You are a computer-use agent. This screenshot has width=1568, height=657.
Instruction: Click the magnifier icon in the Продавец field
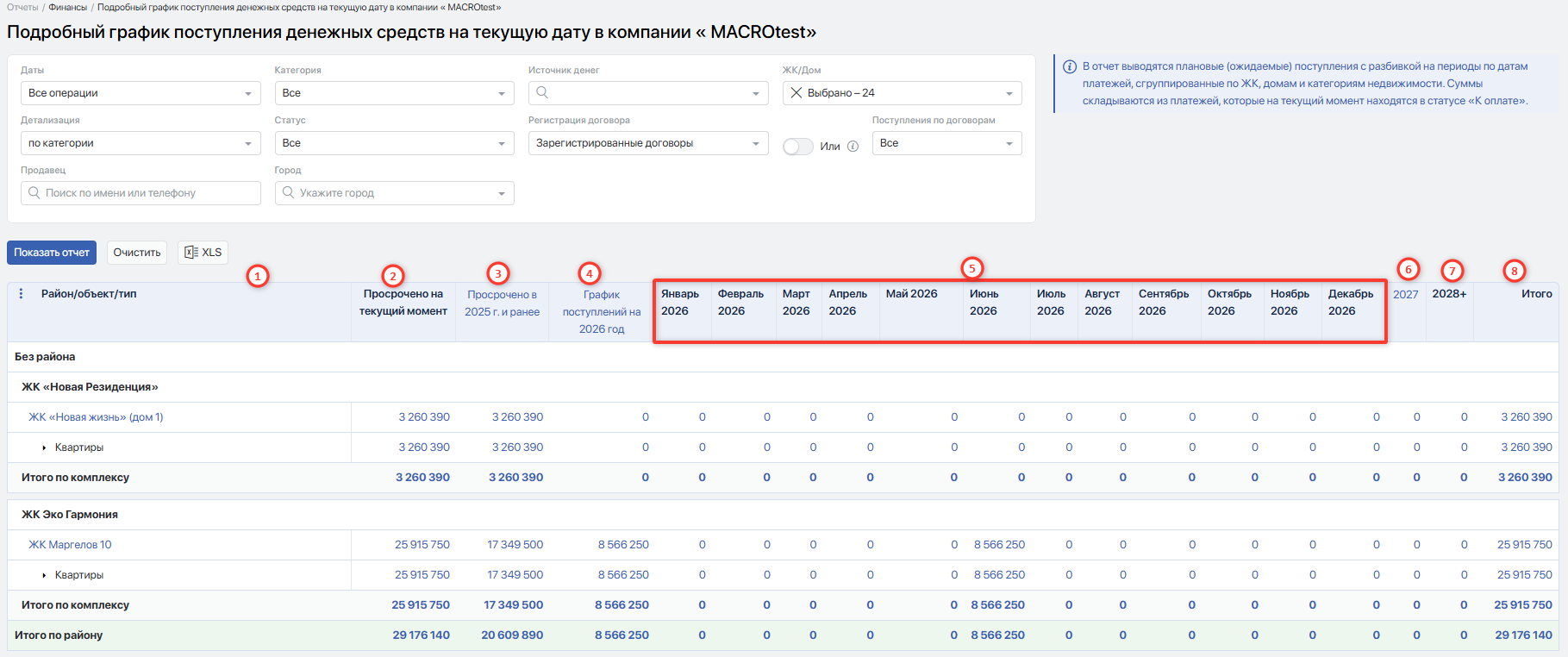click(34, 193)
